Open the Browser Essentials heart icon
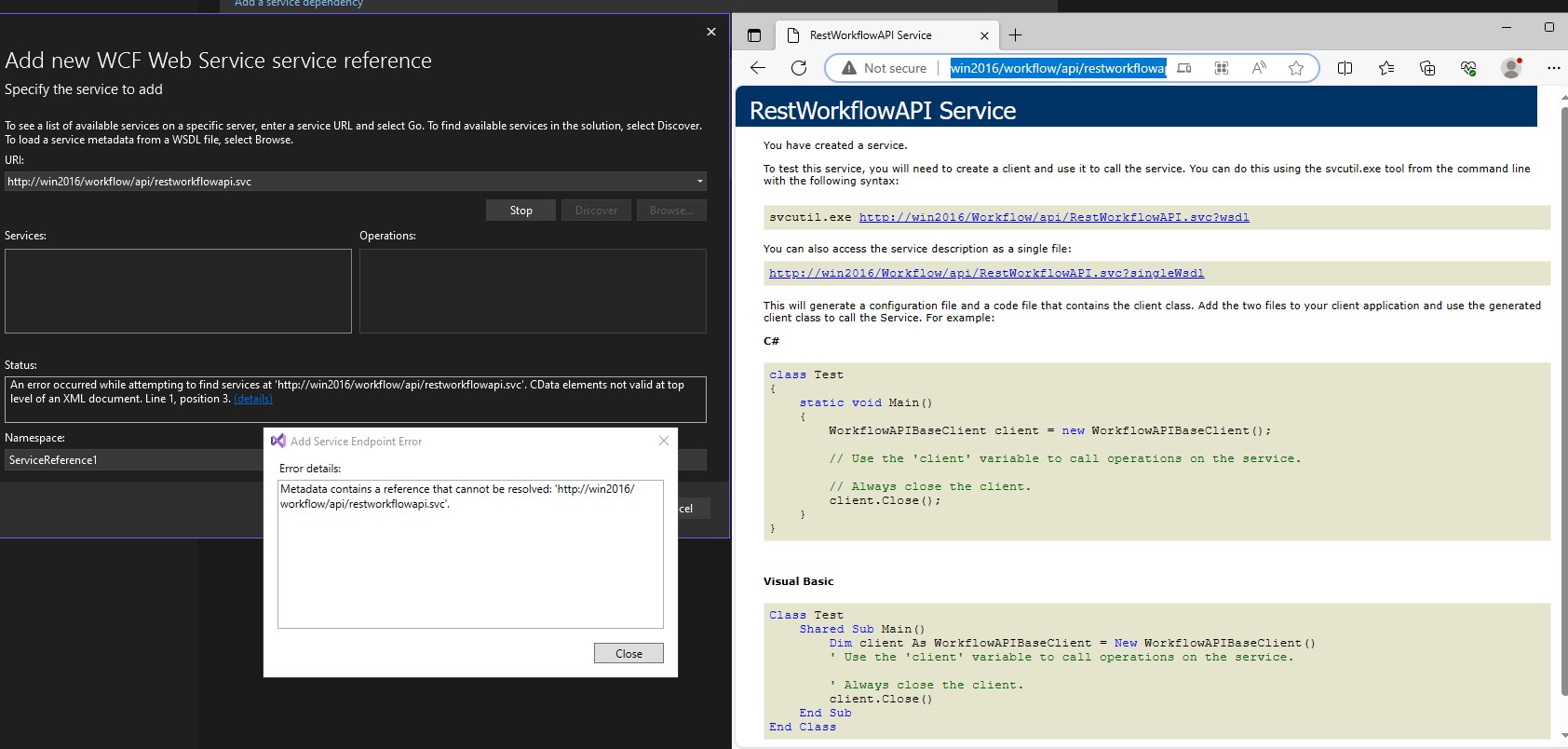 1468,68
